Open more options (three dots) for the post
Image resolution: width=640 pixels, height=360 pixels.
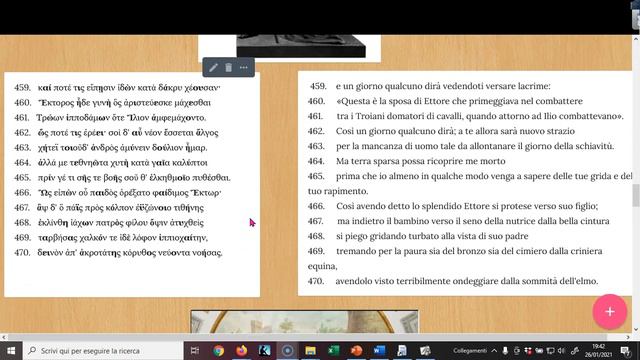(244, 67)
